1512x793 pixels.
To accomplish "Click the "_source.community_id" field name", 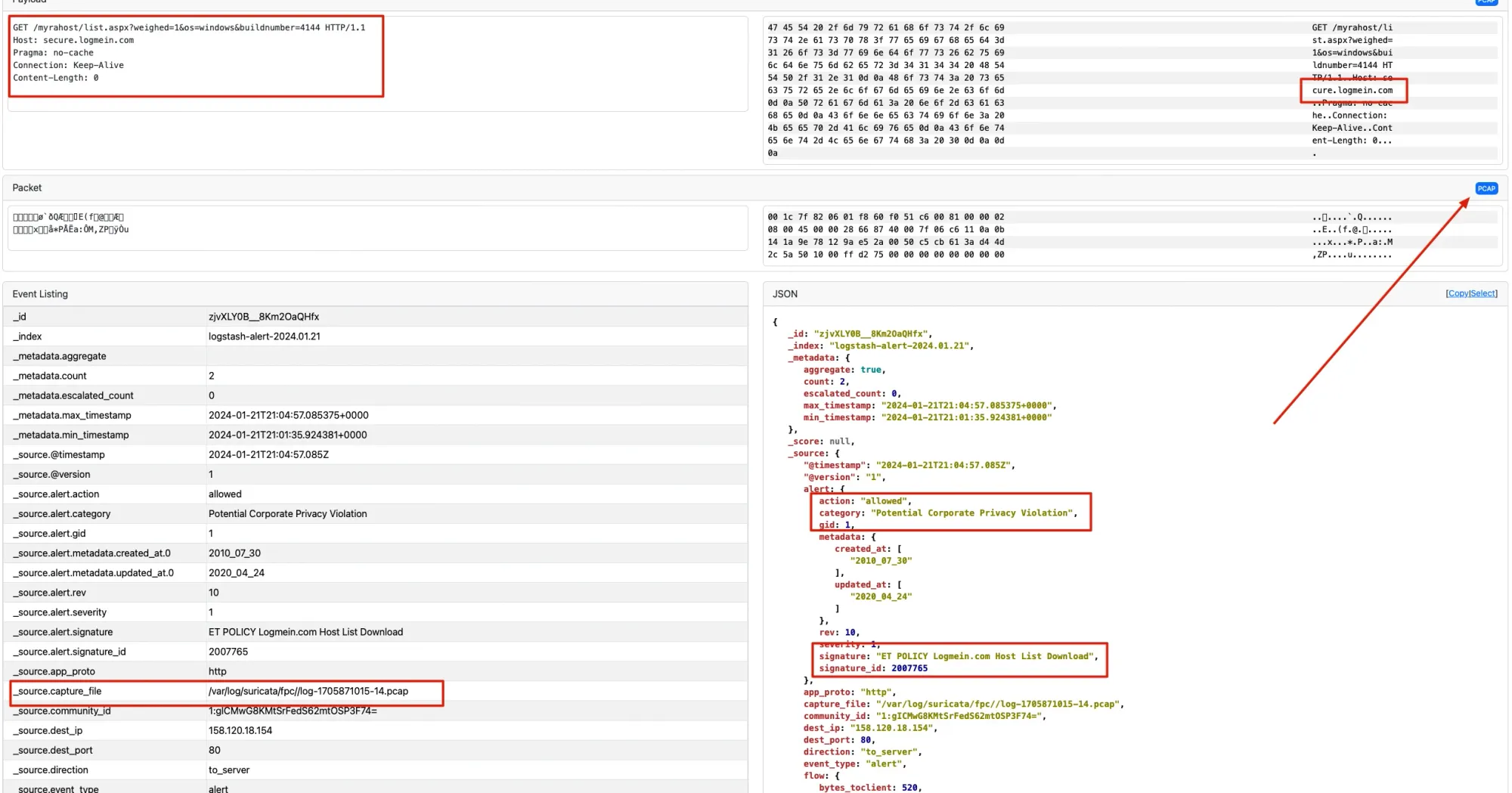I will (x=62, y=711).
